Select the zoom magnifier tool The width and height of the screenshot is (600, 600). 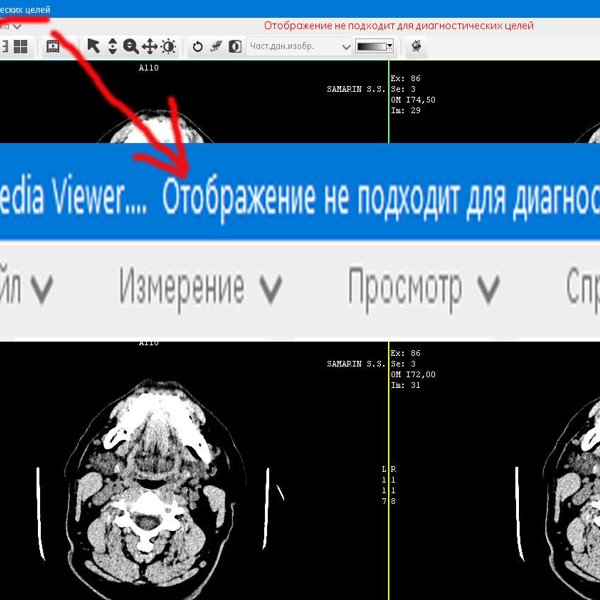130,46
